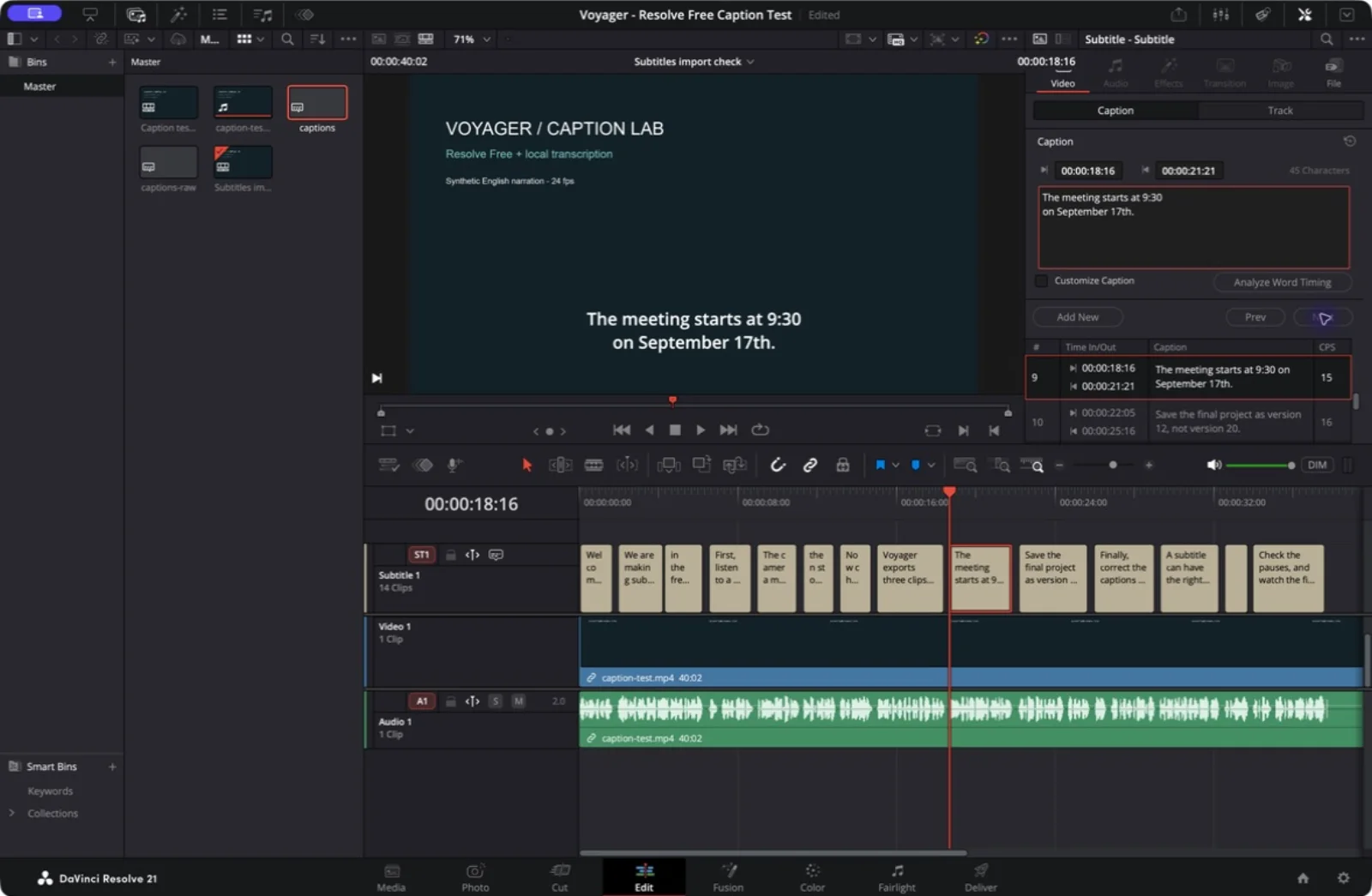Click the Overwrite Clip icon
The height and width of the screenshot is (896, 1372).
click(701, 465)
